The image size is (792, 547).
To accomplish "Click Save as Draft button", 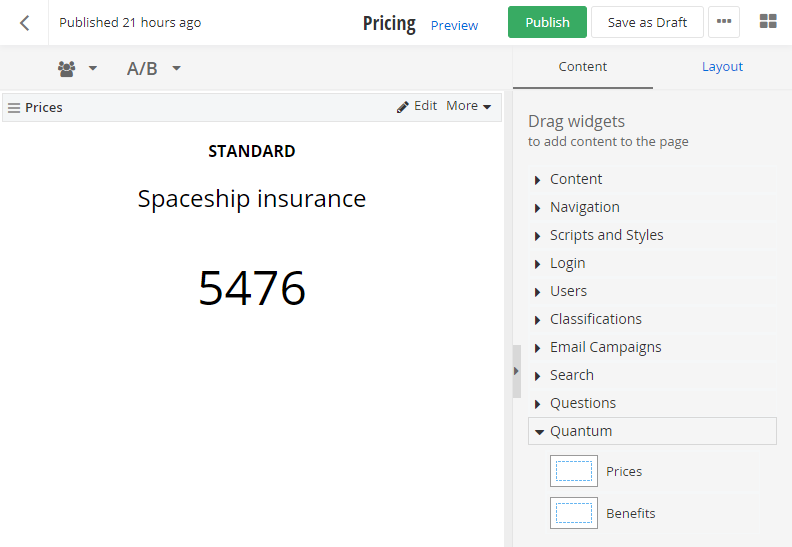I will click(x=646, y=22).
